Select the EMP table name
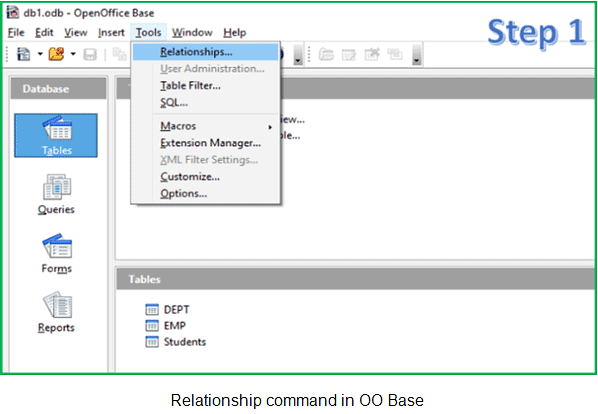Image resolution: width=598 pixels, height=414 pixels. pos(175,326)
